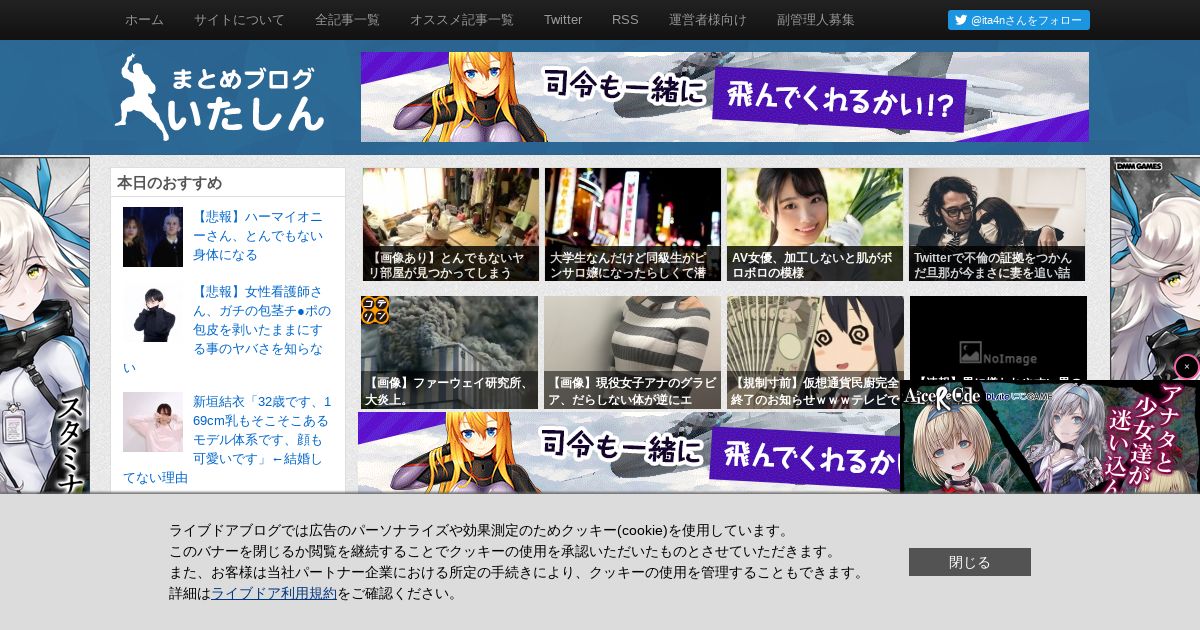Viewport: 1200px width, 630px height.
Task: Read 新垣結衣「32歳です article link
Action: click(x=227, y=440)
